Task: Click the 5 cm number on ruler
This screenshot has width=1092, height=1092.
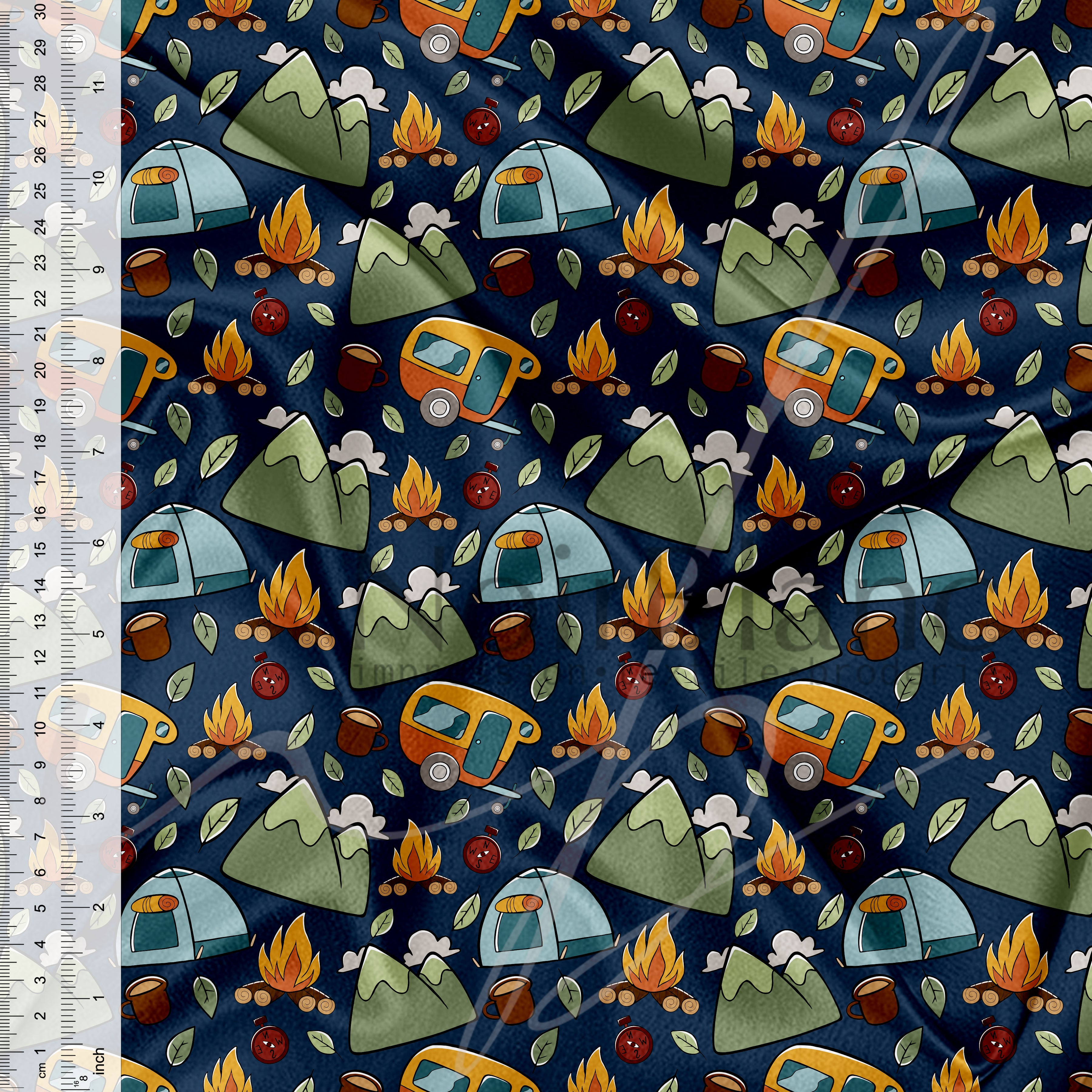Action: [40, 908]
